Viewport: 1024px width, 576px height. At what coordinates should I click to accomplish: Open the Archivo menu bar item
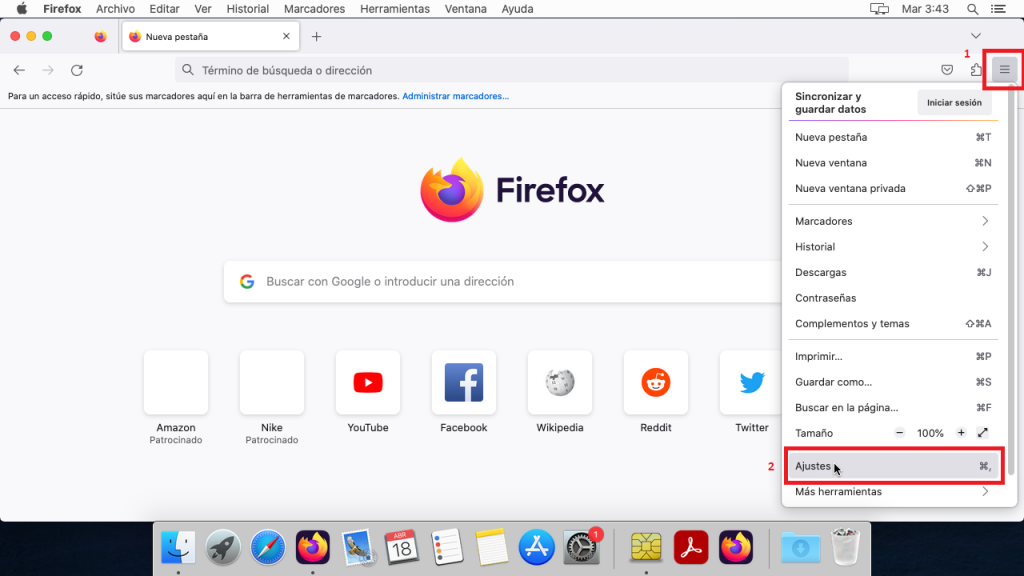(115, 9)
